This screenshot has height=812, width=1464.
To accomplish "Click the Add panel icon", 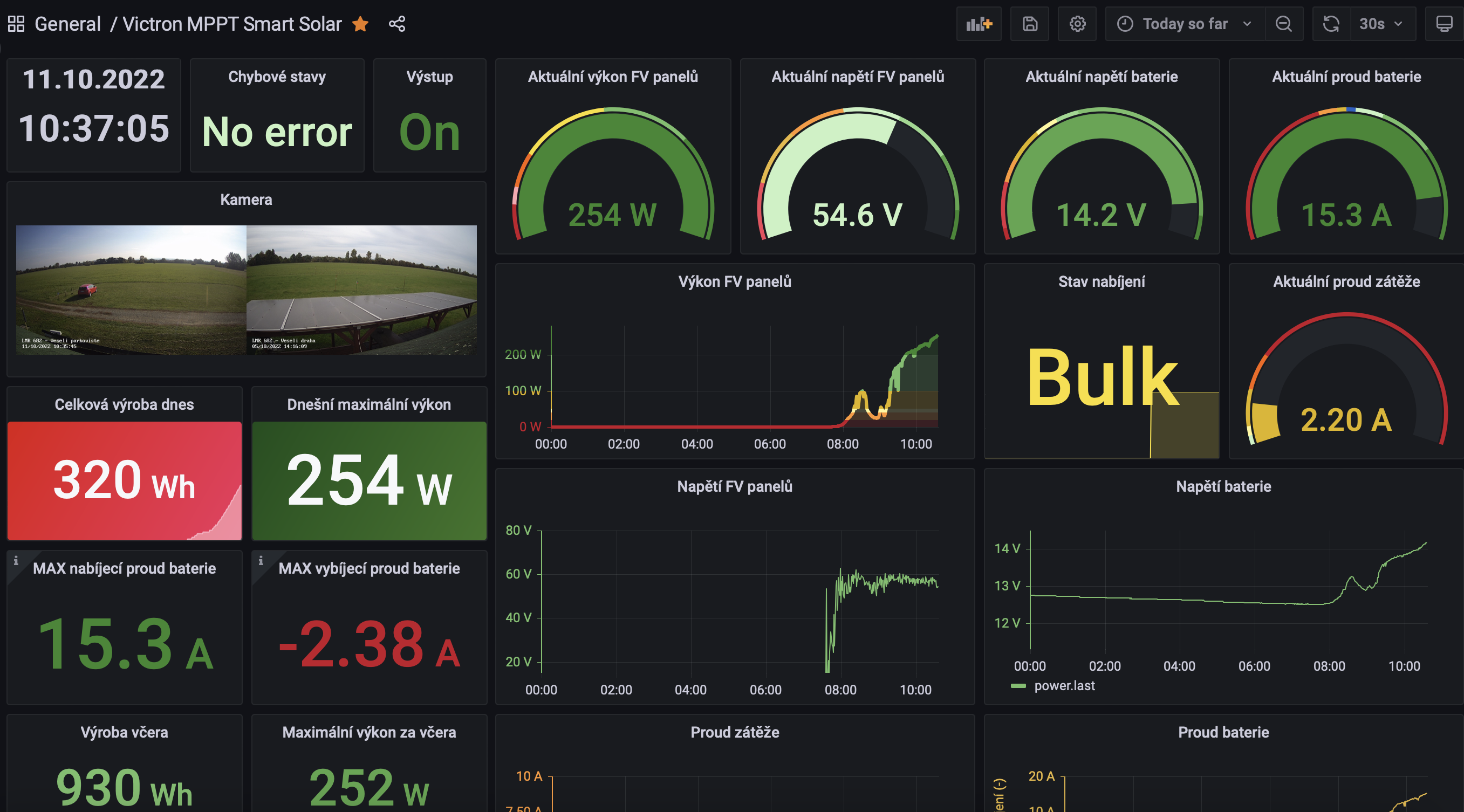I will tap(979, 24).
